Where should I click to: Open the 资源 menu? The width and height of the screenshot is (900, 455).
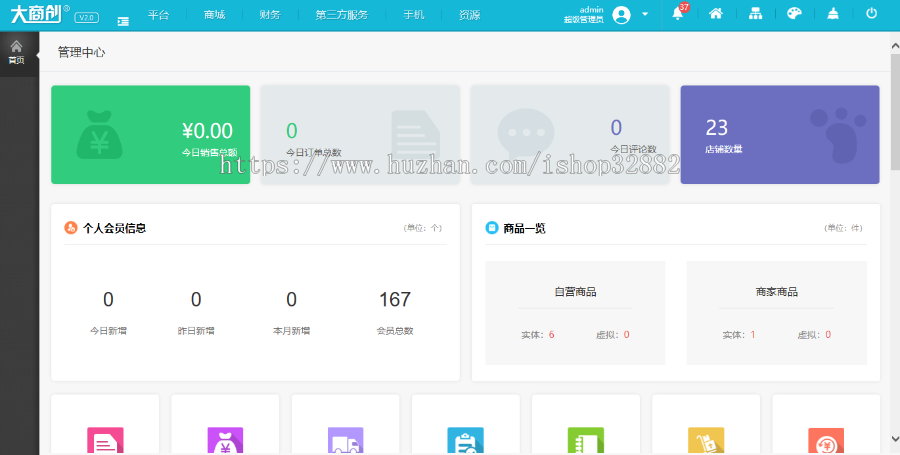[470, 15]
